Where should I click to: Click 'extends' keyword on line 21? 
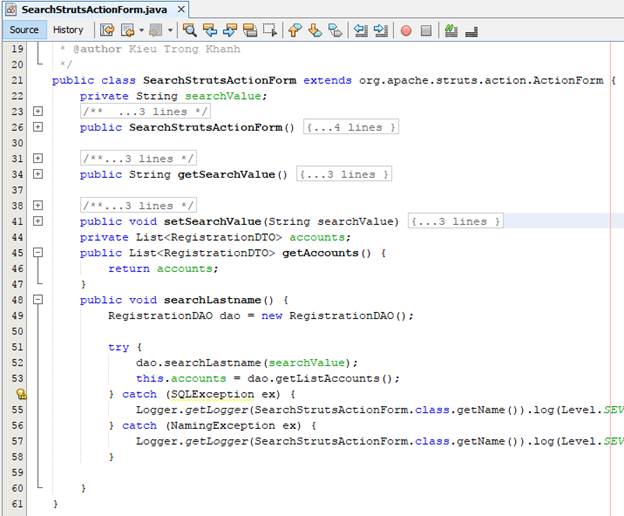click(328, 80)
